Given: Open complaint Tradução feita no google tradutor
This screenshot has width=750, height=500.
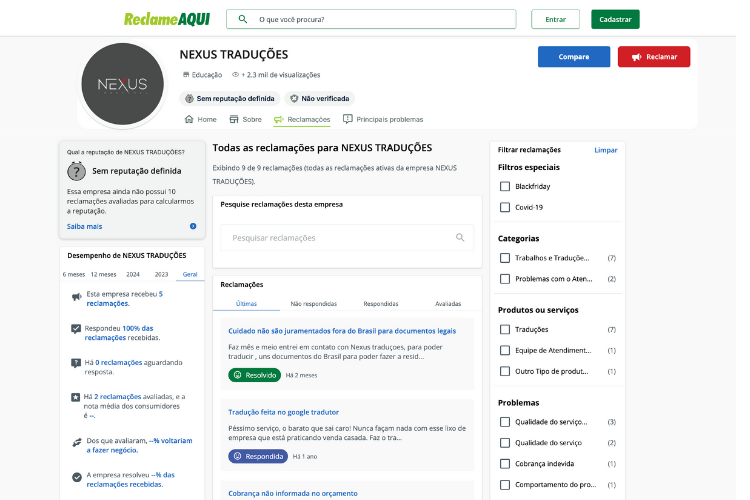Looking at the screenshot, I should point(283,412).
